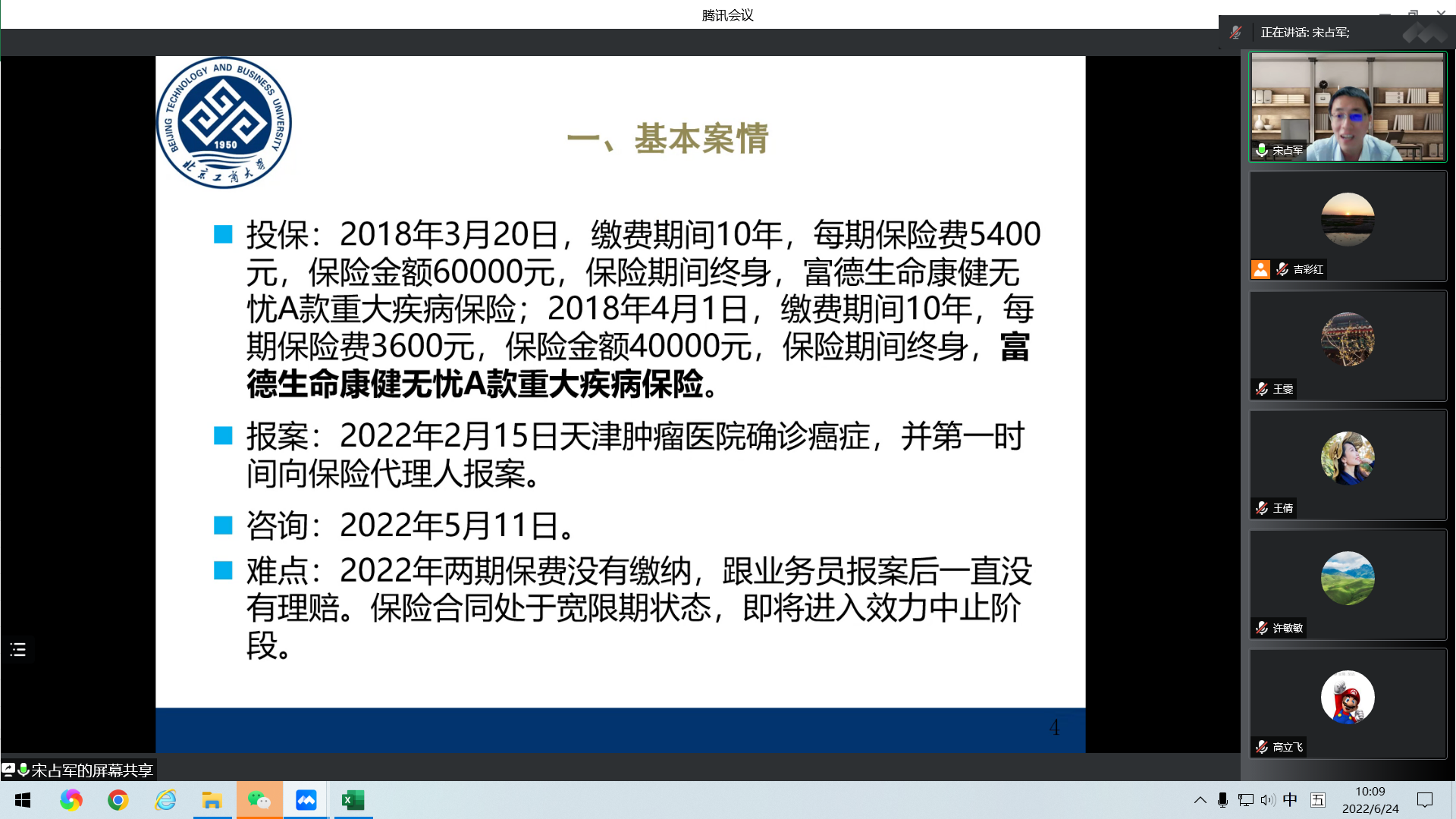The width and height of the screenshot is (1456, 819).
Task: Expand hidden system tray icons
Action: point(1200,800)
